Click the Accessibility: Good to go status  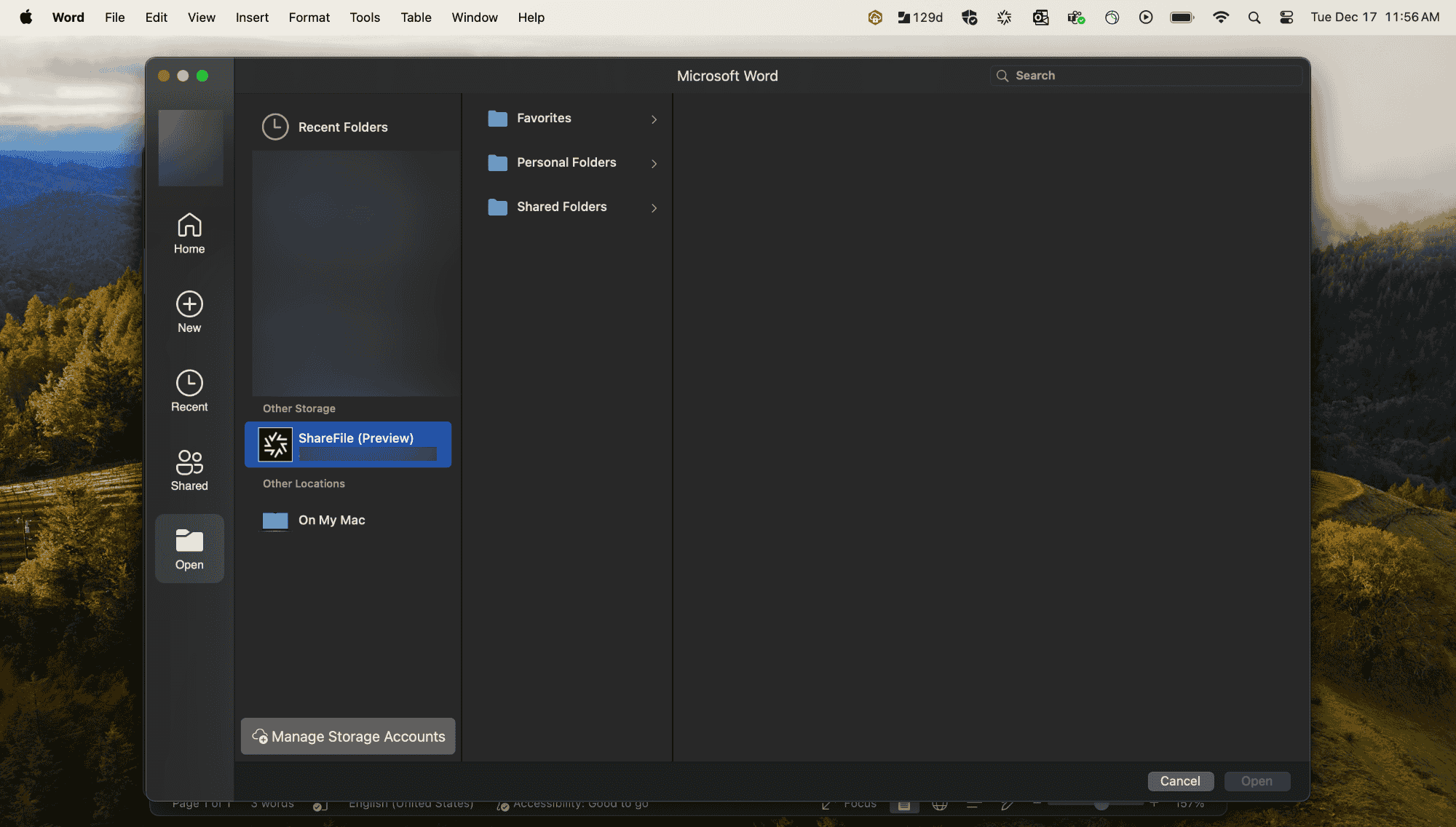click(x=573, y=804)
